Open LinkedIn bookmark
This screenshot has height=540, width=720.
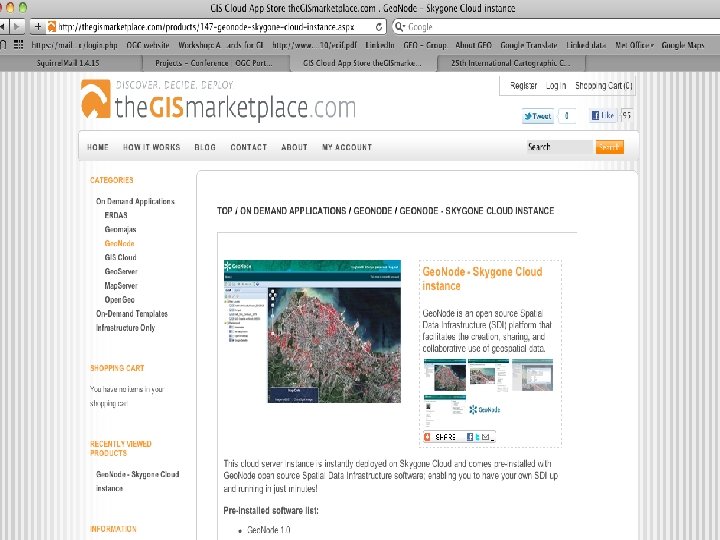tap(379, 45)
